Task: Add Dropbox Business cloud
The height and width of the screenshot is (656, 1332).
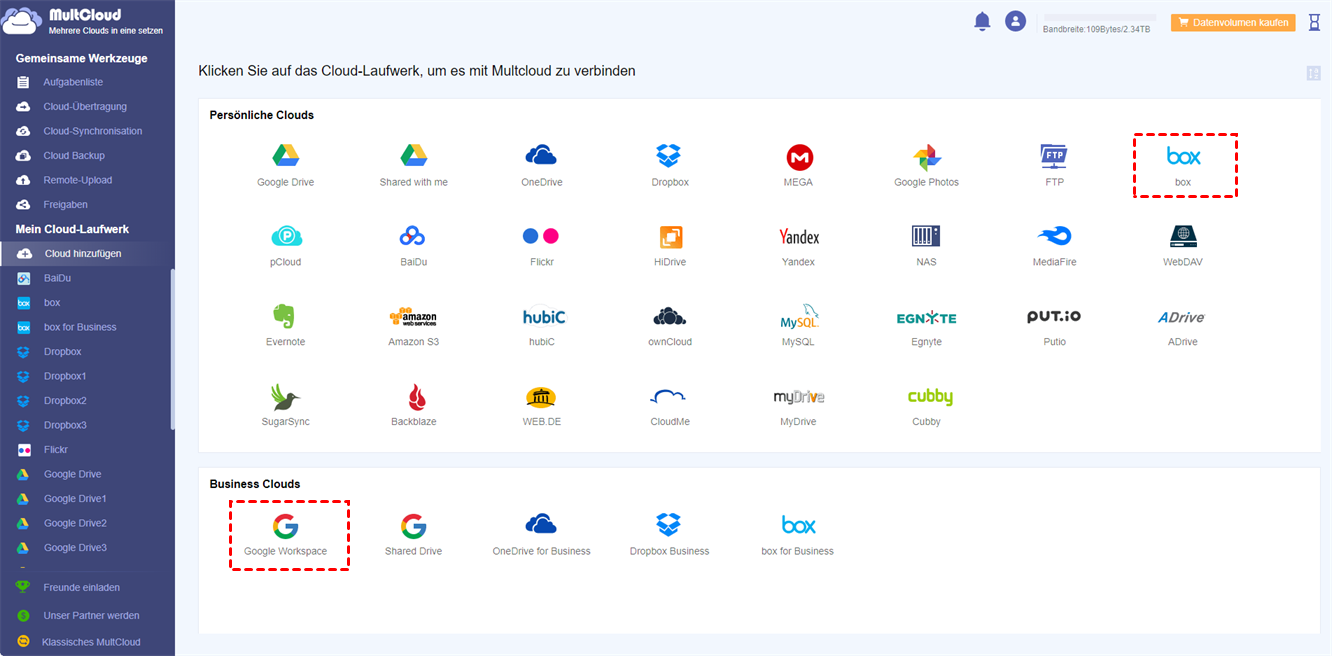Action: pos(669,535)
